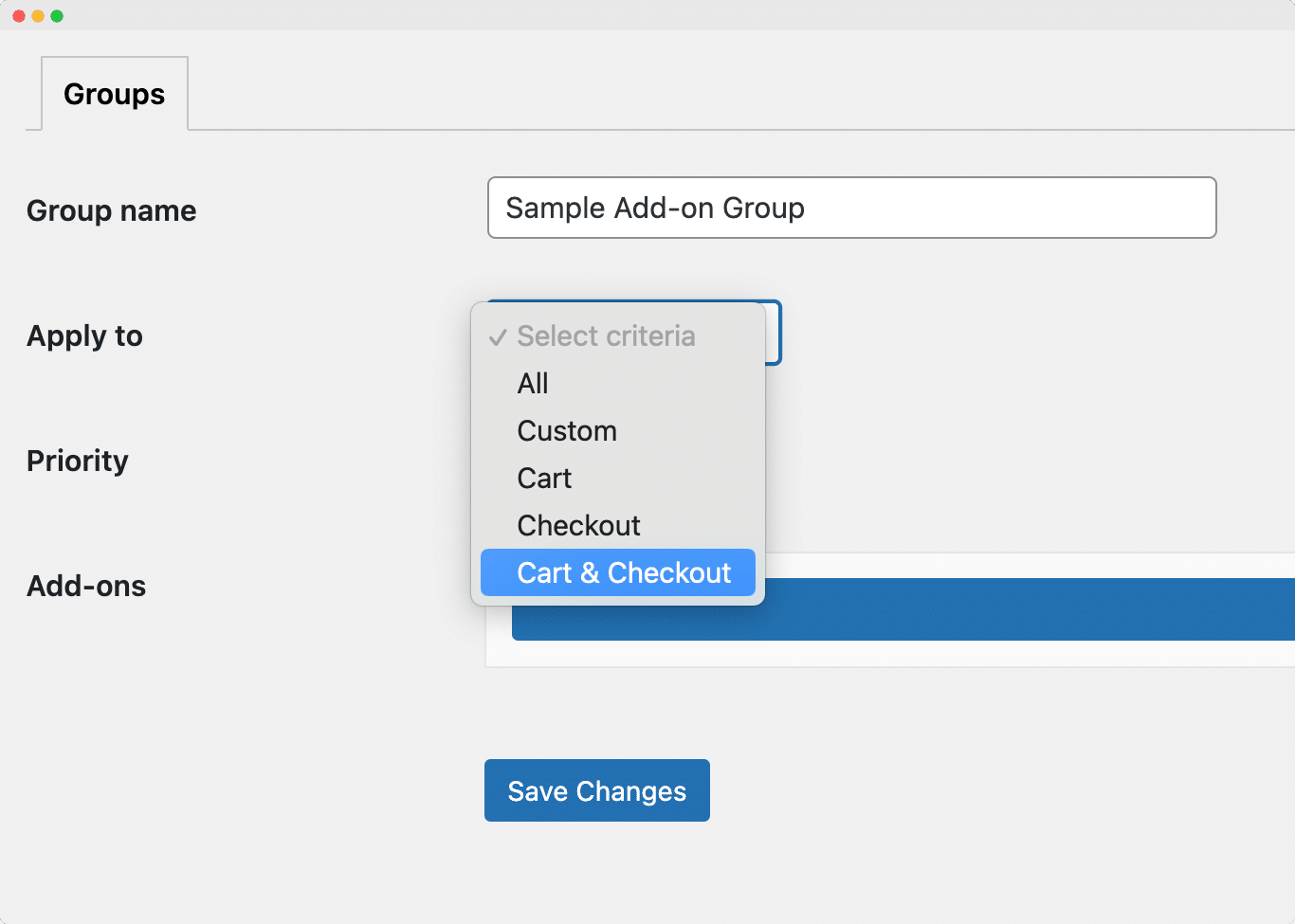Click the "Priority" label
1295x924 pixels.
[x=77, y=462]
